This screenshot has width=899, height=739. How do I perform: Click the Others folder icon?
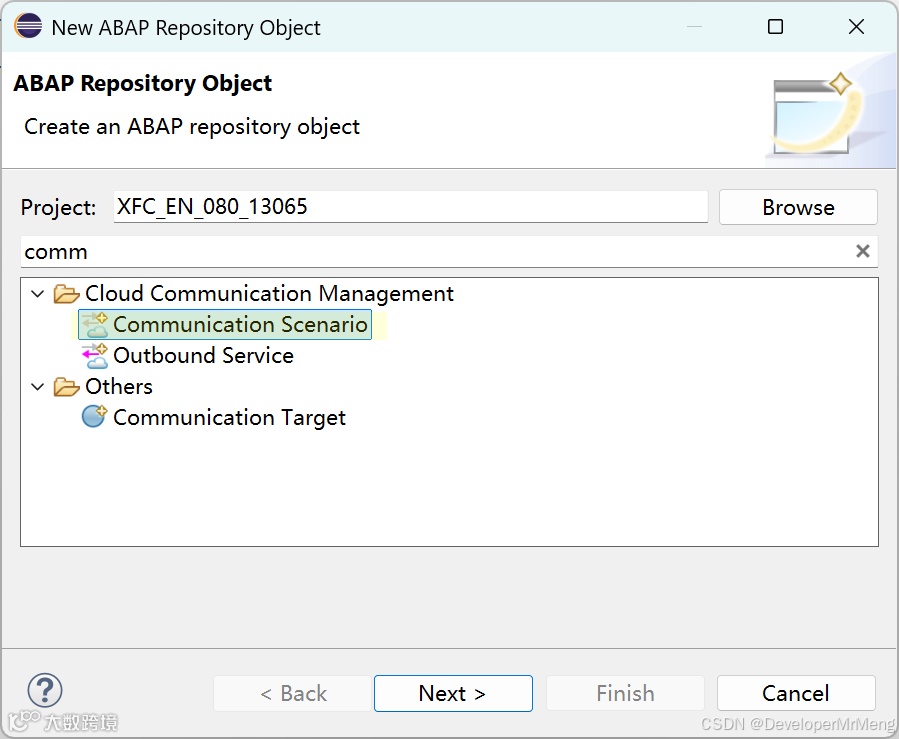67,387
